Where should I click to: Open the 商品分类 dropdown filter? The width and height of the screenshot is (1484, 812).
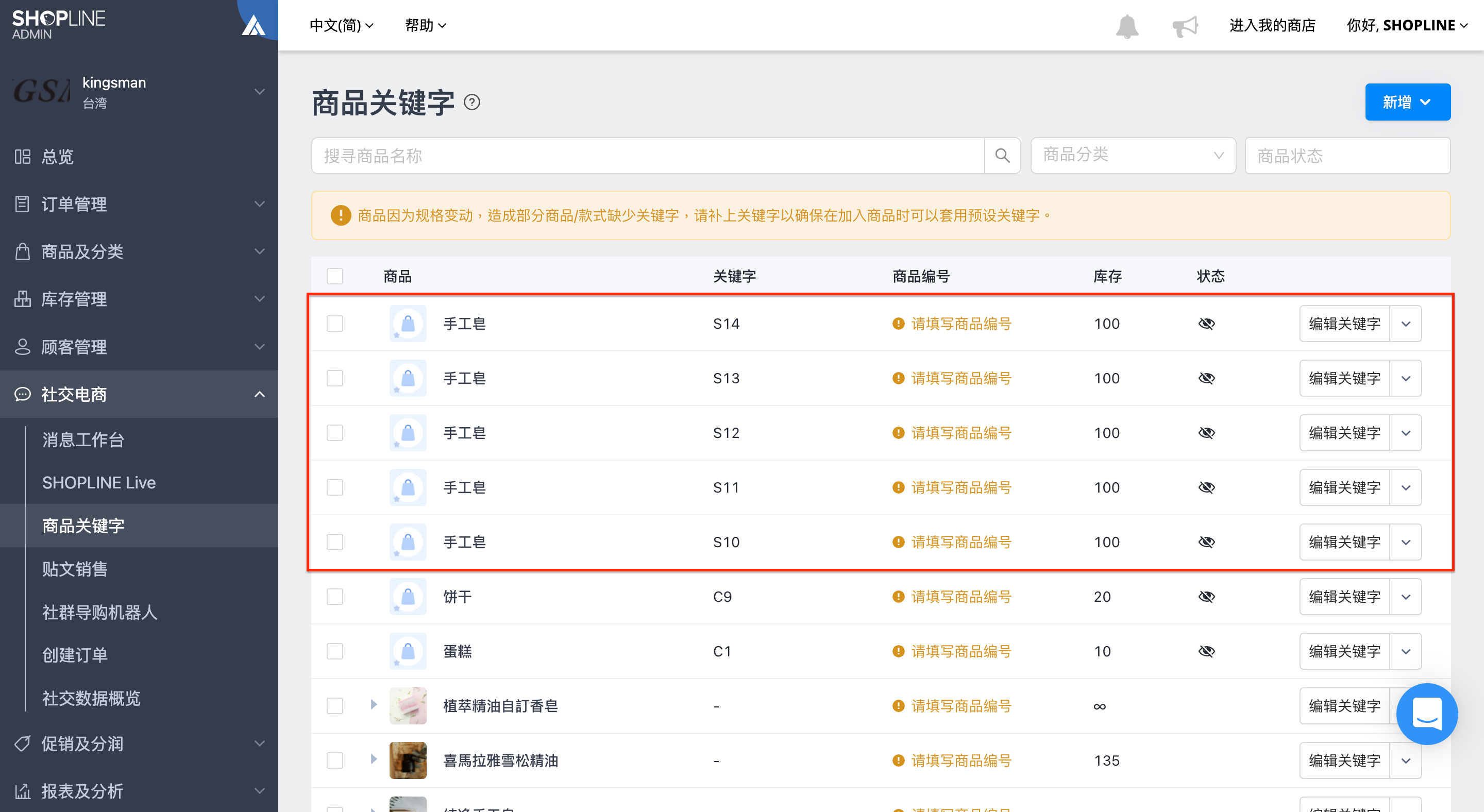1133,156
